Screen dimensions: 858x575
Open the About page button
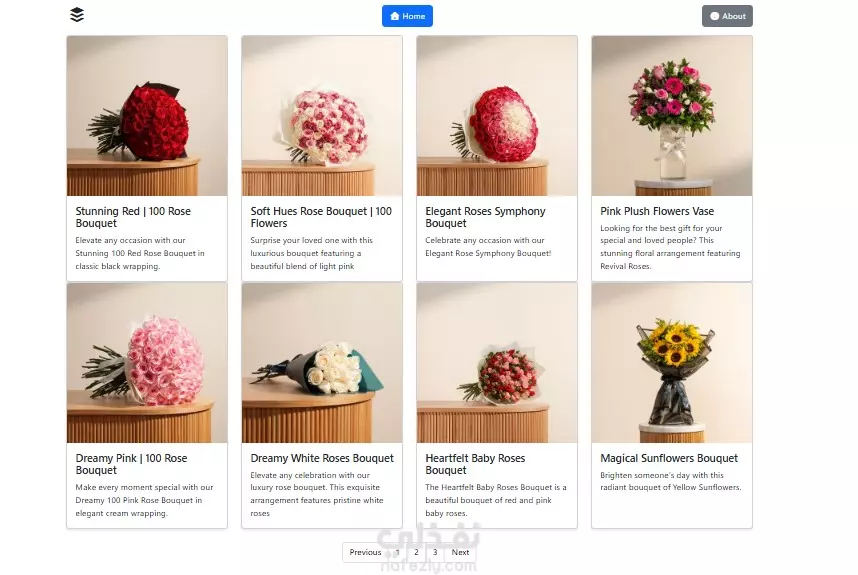coord(727,16)
